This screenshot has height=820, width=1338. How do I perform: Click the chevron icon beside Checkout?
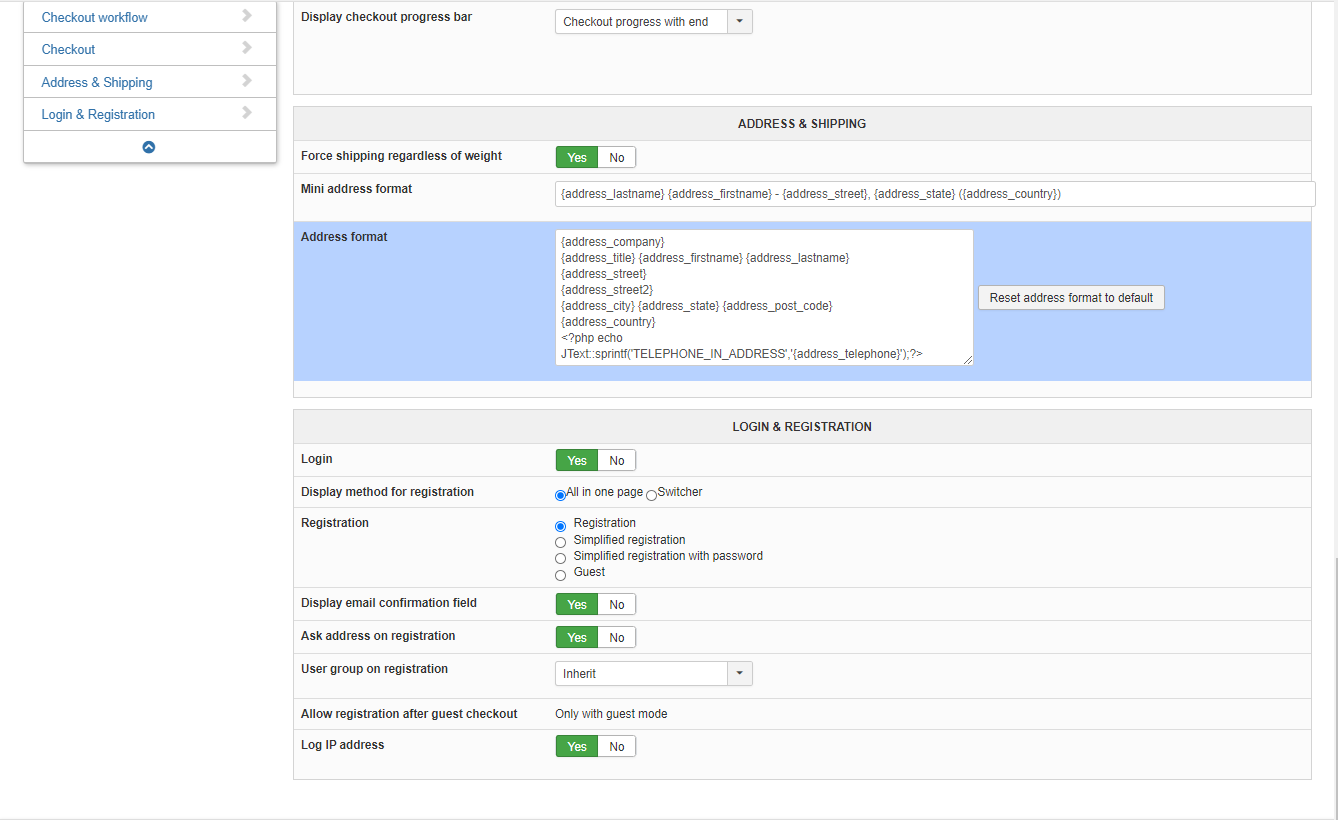tap(247, 48)
